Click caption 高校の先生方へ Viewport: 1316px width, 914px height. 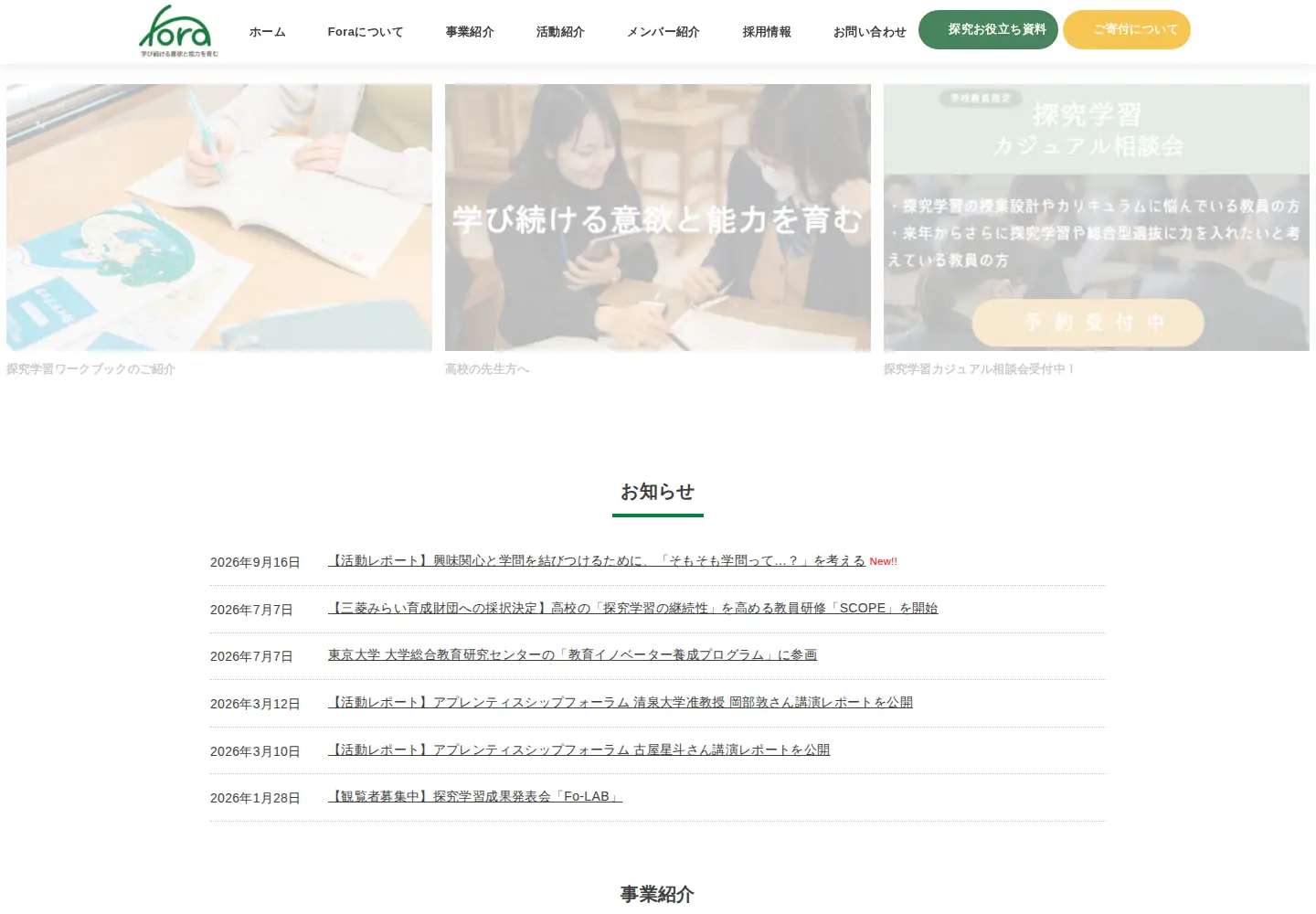(487, 369)
